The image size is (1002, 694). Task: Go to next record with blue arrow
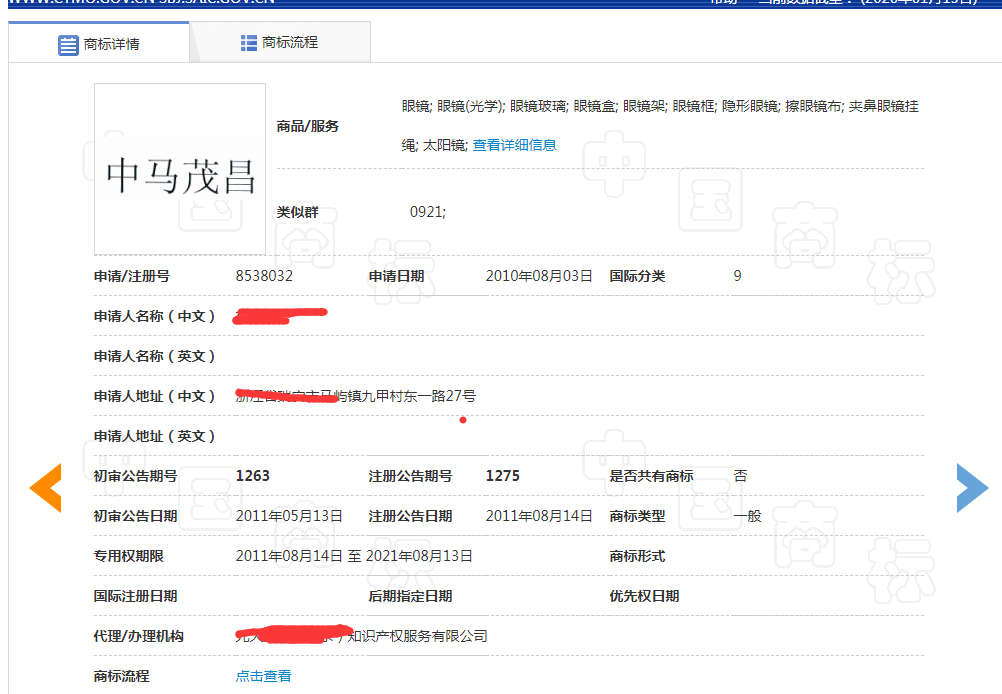pos(971,488)
